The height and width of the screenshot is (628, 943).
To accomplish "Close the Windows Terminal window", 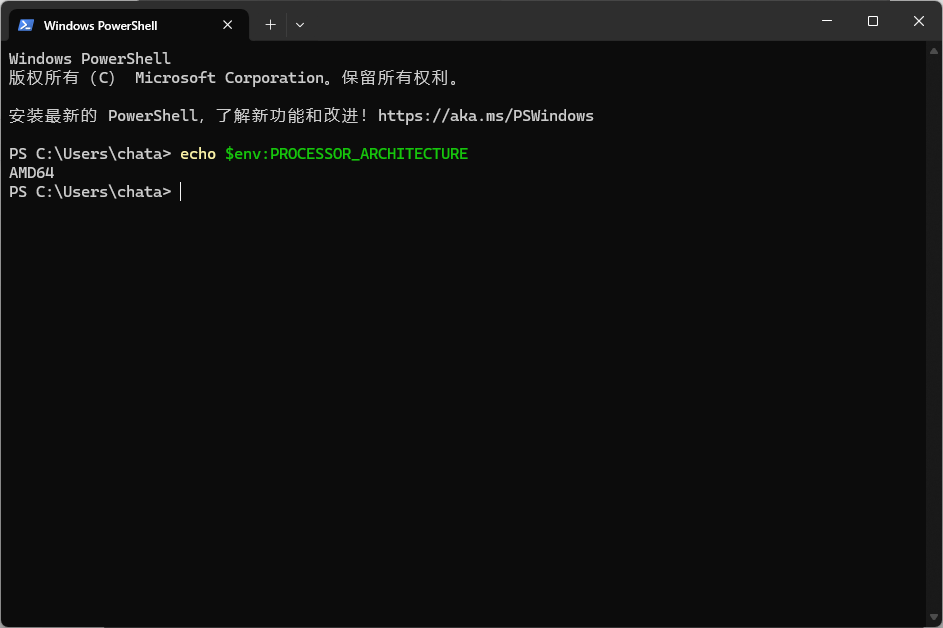I will click(x=918, y=20).
